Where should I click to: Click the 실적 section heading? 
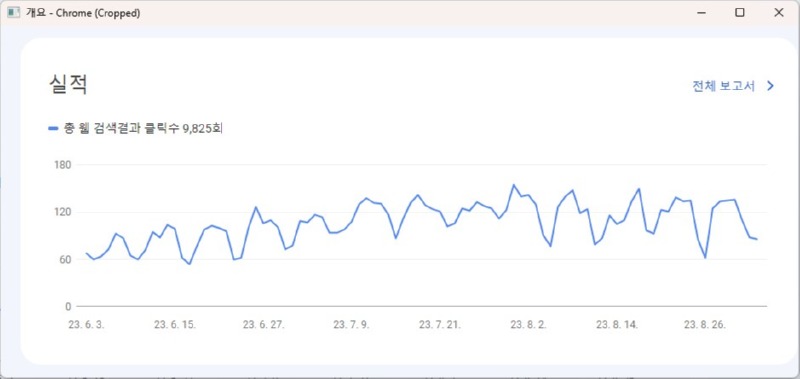[x=68, y=84]
